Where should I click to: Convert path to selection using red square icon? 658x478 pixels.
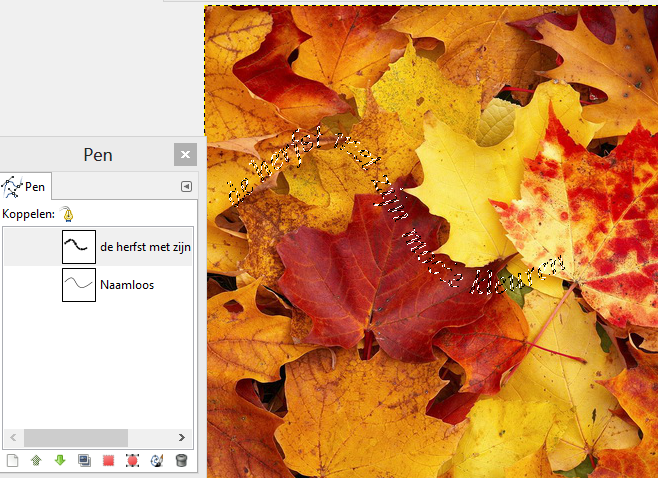click(x=109, y=461)
